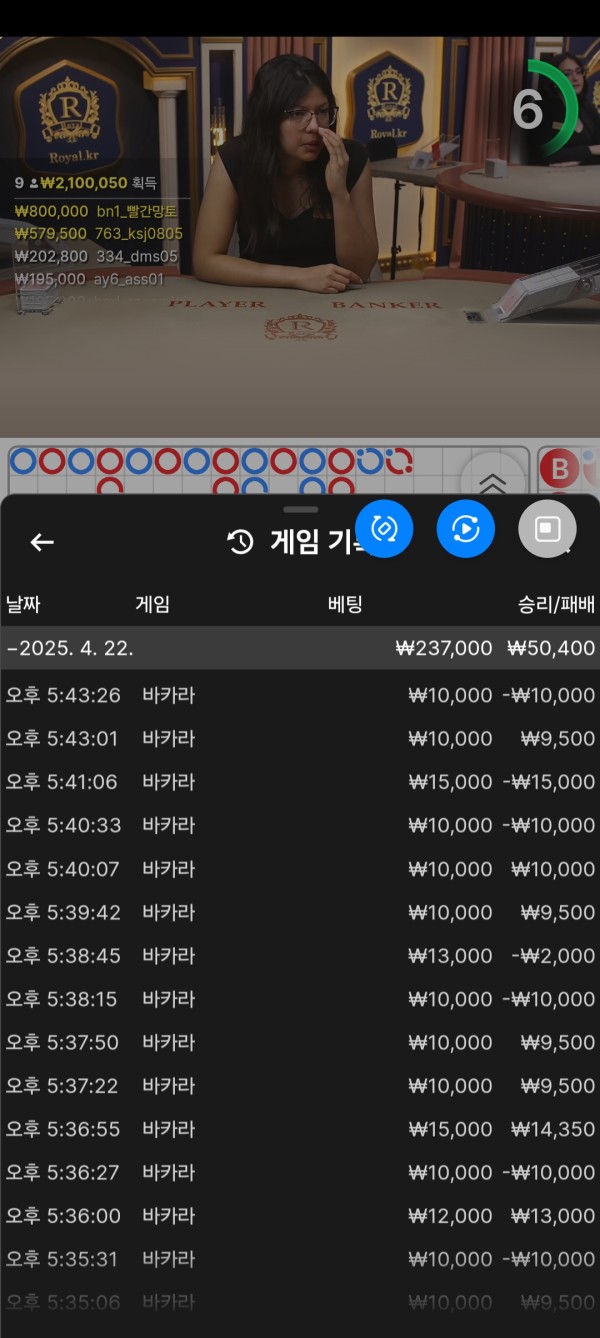Tap the daily bet total ₩237,000
600x1338 pixels.
[444, 648]
